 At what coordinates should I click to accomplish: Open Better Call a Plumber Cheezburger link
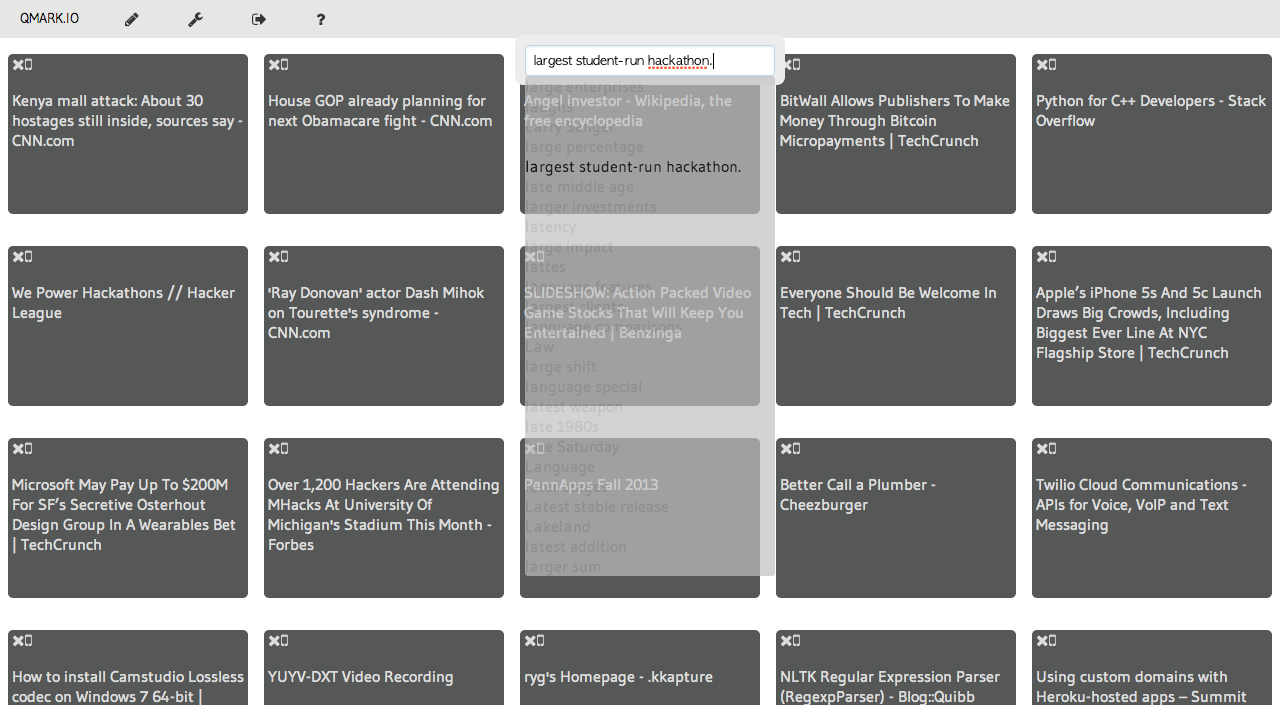[858, 495]
